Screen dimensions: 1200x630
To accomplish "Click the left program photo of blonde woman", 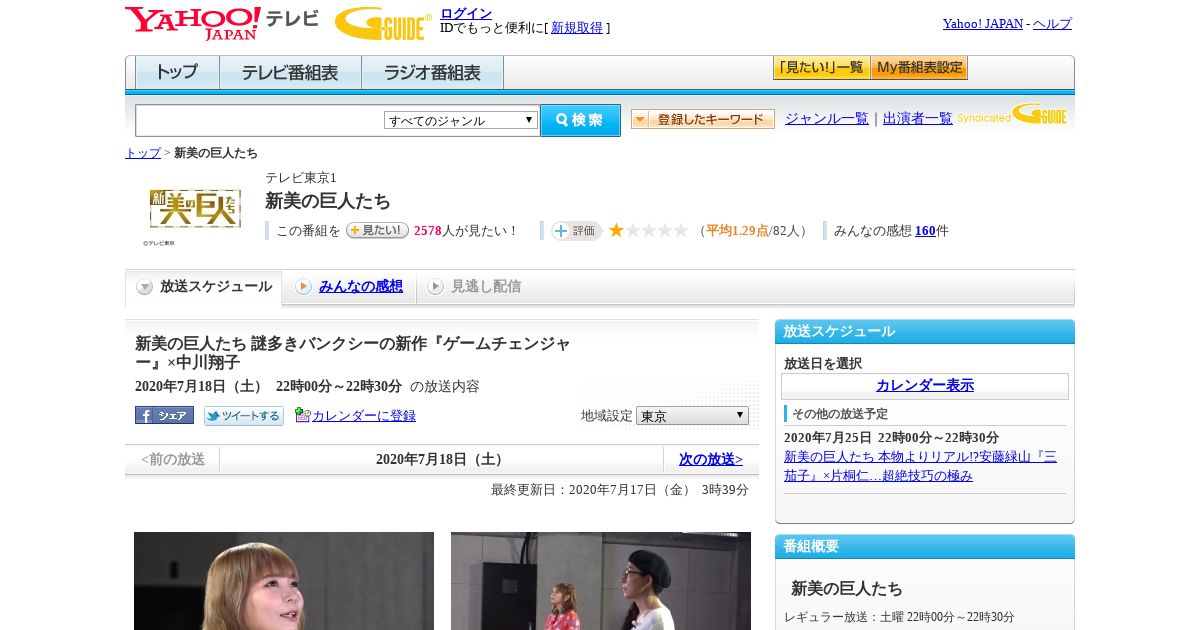I will coord(284,581).
